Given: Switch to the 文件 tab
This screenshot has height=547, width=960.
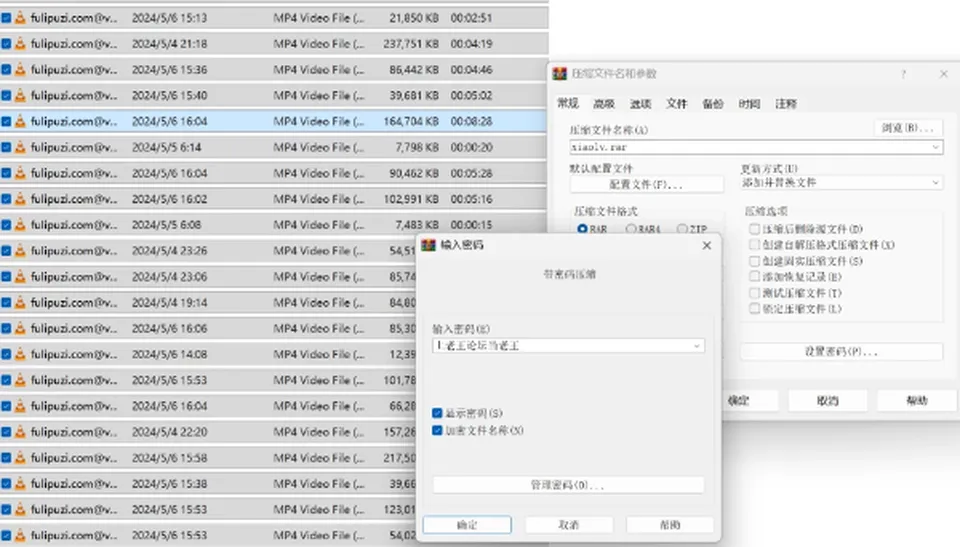Looking at the screenshot, I should [x=677, y=104].
